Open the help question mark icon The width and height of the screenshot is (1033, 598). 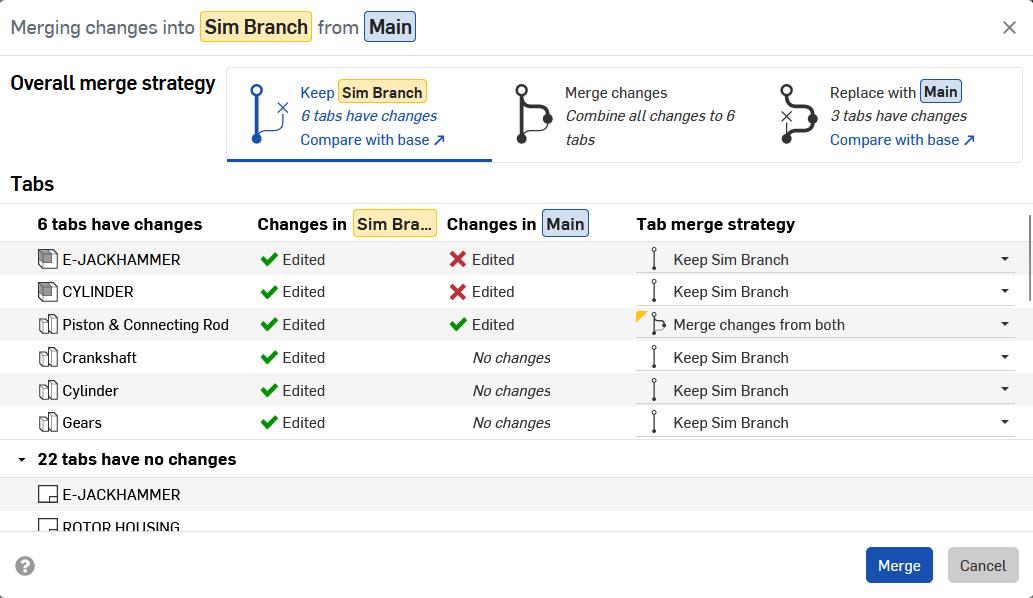[x=24, y=565]
